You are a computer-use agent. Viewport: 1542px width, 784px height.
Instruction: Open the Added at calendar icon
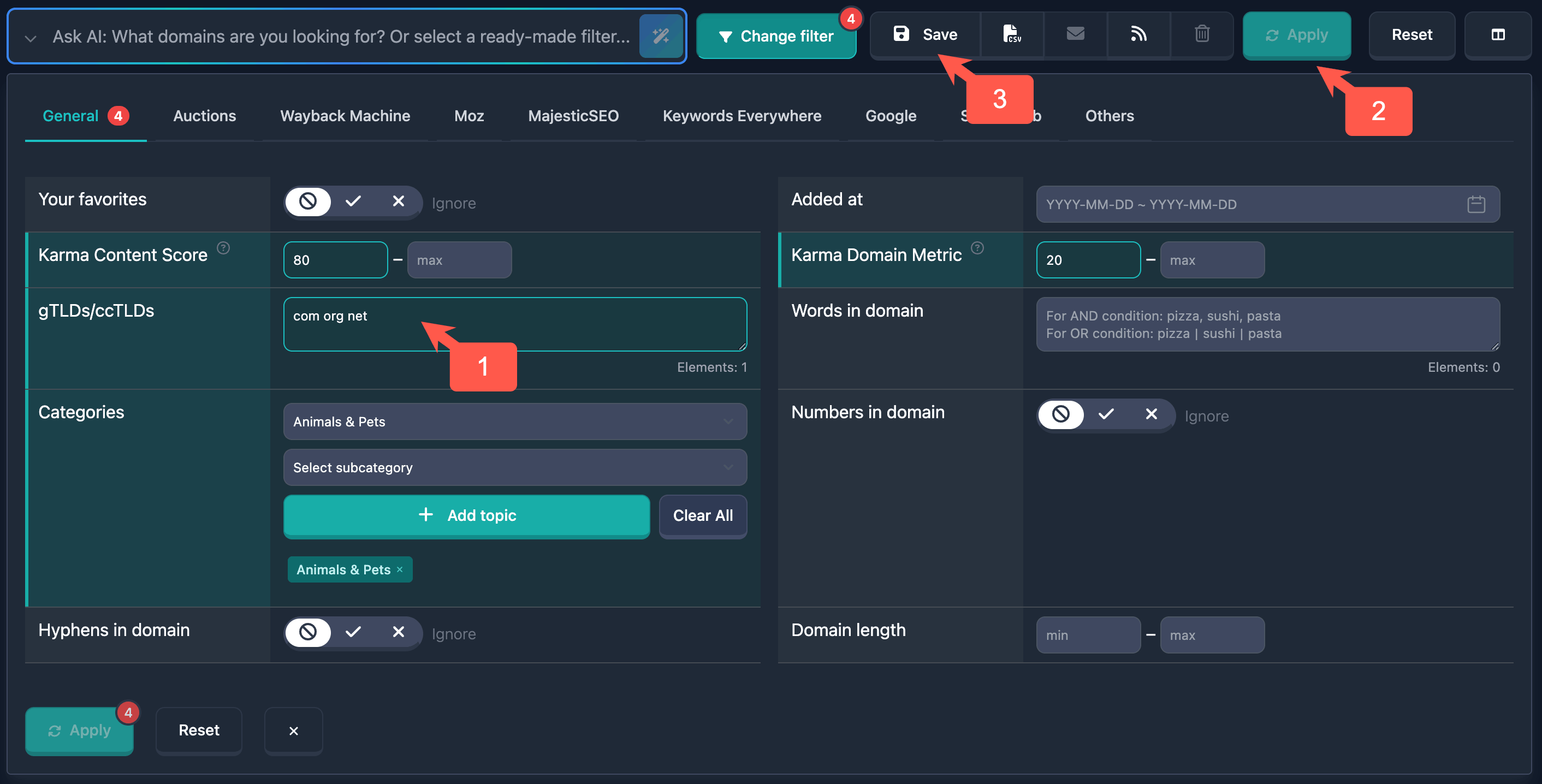click(1475, 204)
